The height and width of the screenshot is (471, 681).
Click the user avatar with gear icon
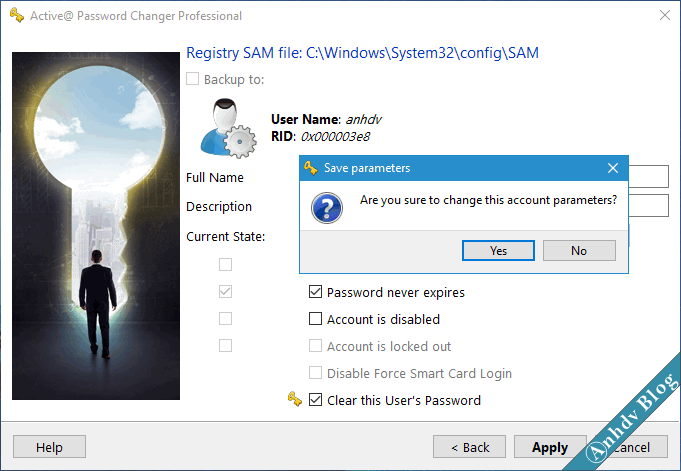tap(228, 128)
